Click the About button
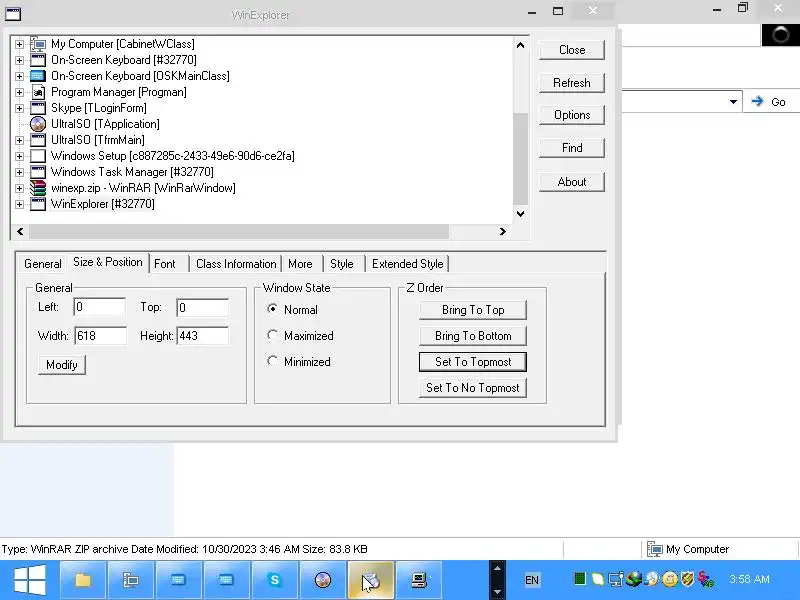800x600 pixels. pyautogui.click(x=571, y=182)
